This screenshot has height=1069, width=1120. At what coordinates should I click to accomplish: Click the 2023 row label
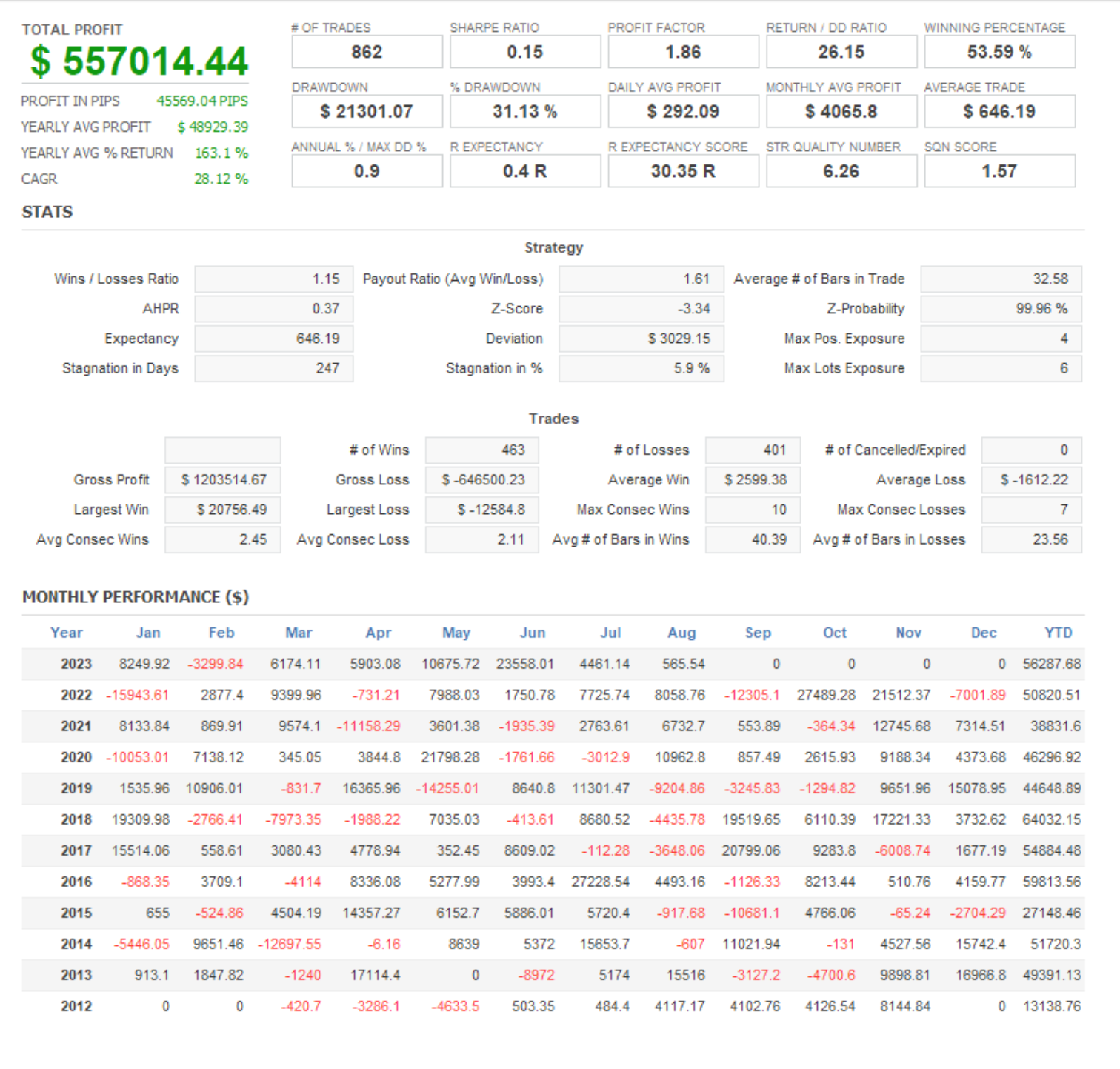click(76, 664)
